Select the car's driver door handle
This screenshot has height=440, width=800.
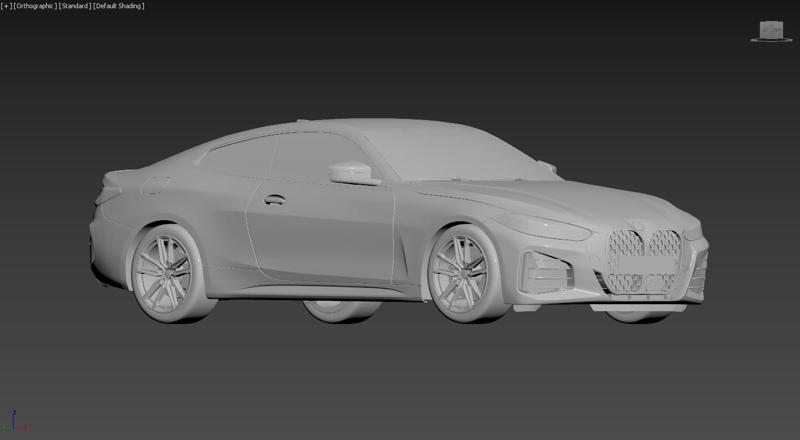[274, 200]
